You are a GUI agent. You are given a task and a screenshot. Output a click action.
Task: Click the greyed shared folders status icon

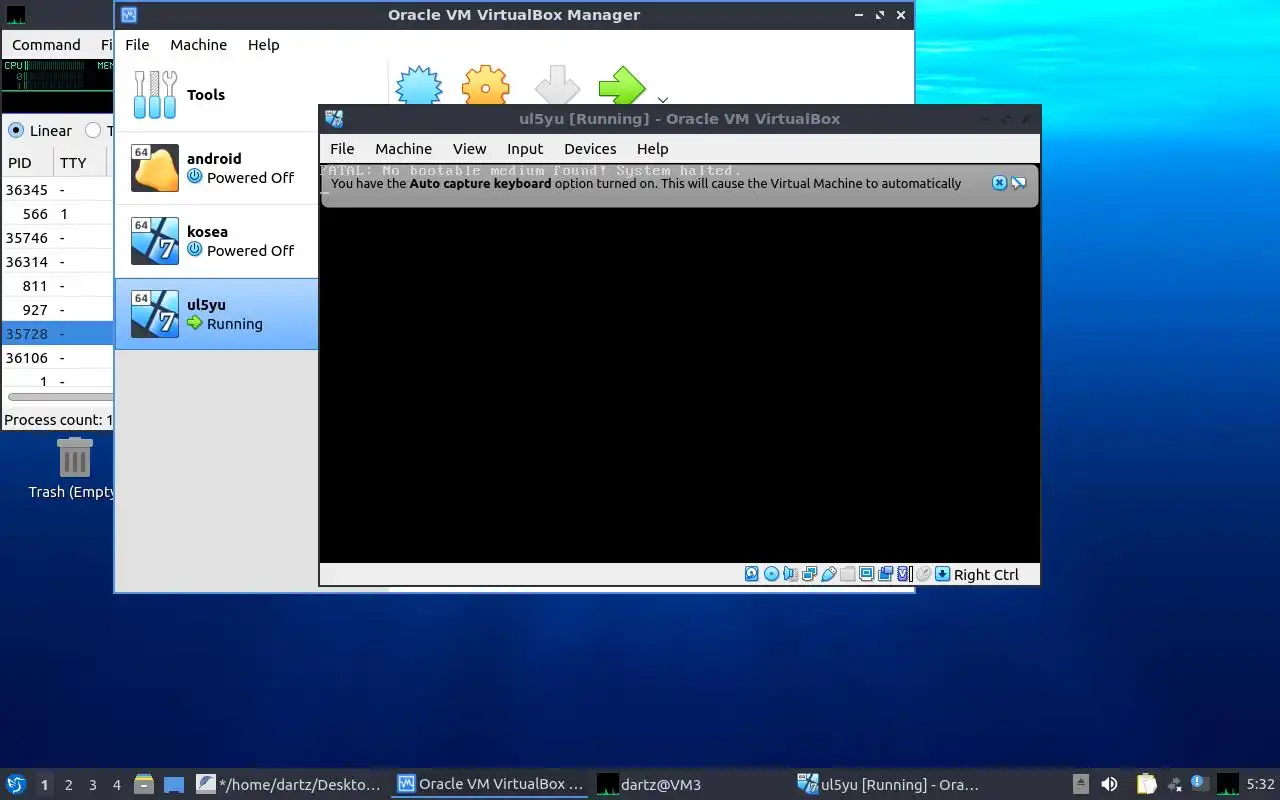click(x=847, y=574)
